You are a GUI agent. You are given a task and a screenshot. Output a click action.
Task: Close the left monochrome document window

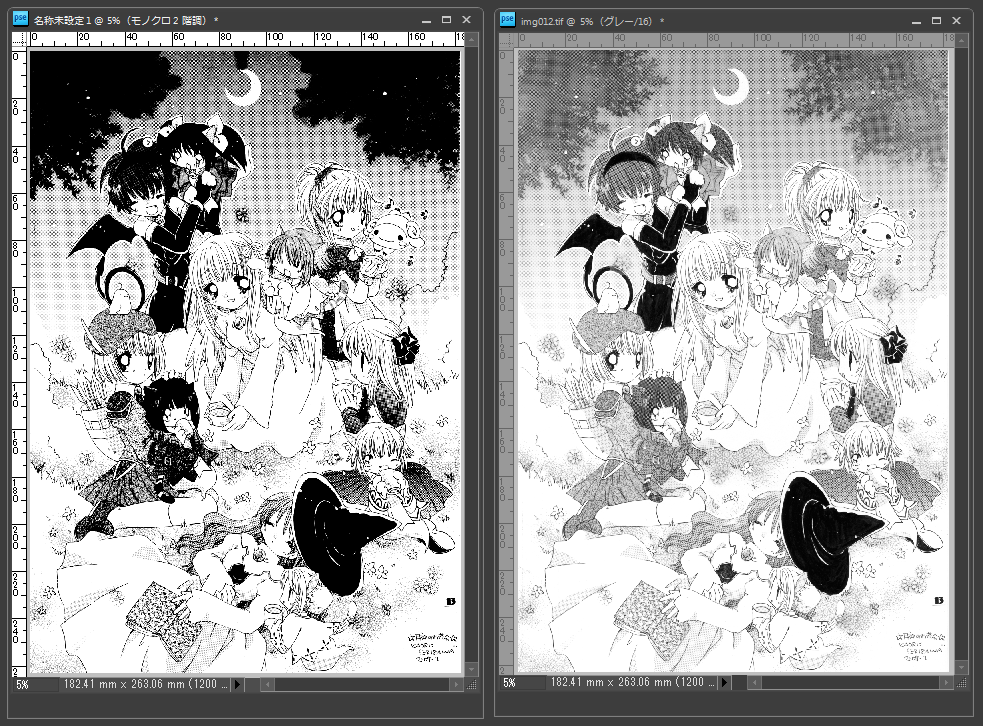point(466,20)
